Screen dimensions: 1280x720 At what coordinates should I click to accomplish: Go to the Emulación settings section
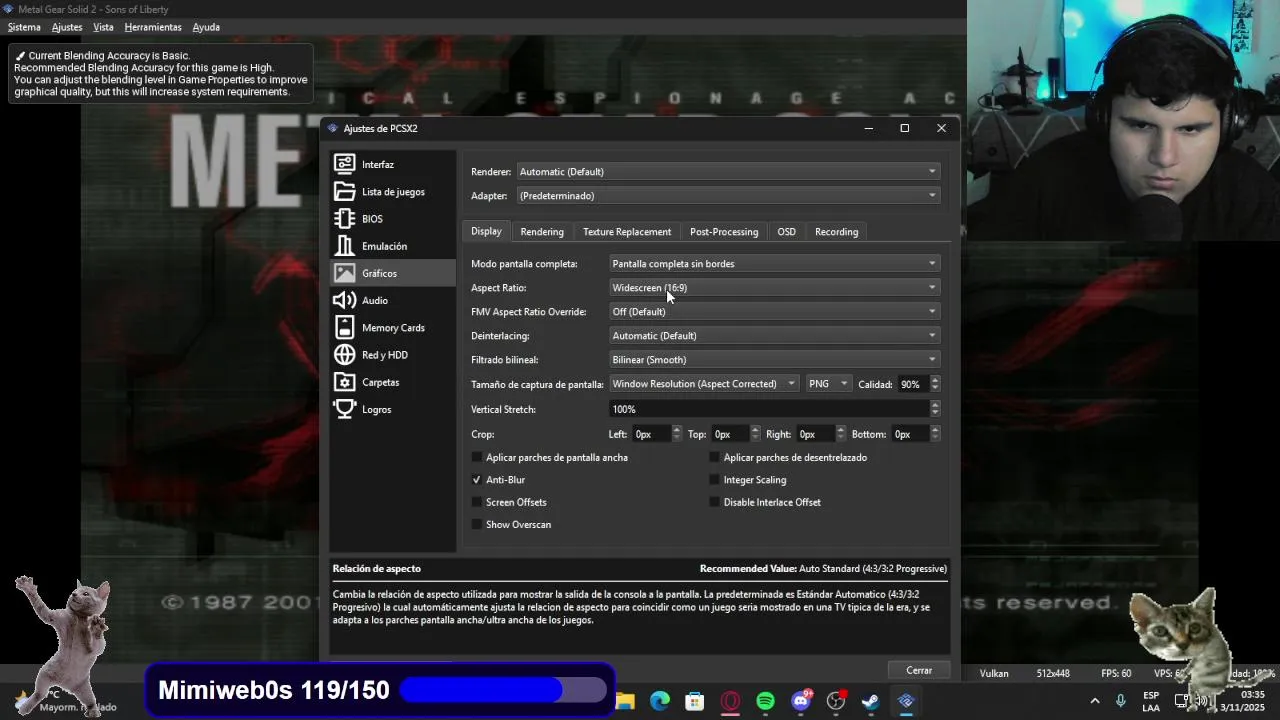[392, 246]
